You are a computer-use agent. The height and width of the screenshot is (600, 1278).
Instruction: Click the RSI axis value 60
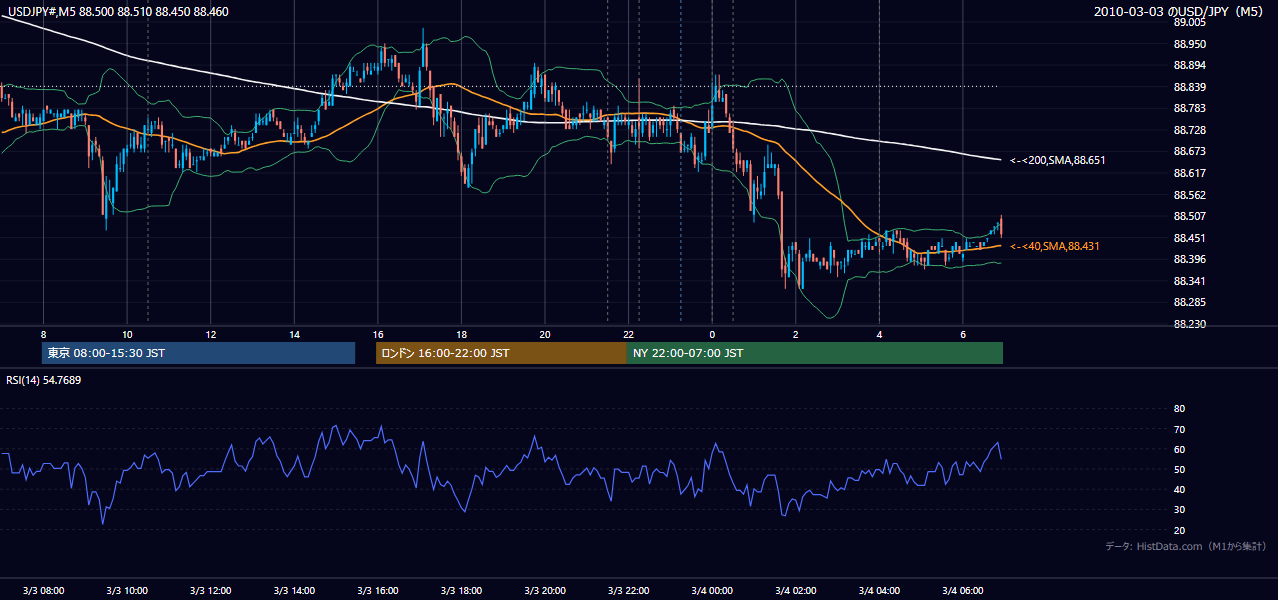tap(1179, 449)
